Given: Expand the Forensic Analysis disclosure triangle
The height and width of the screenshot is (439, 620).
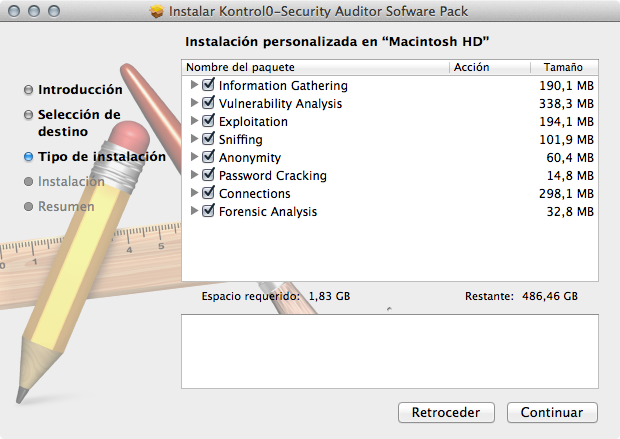Looking at the screenshot, I should 194,211.
